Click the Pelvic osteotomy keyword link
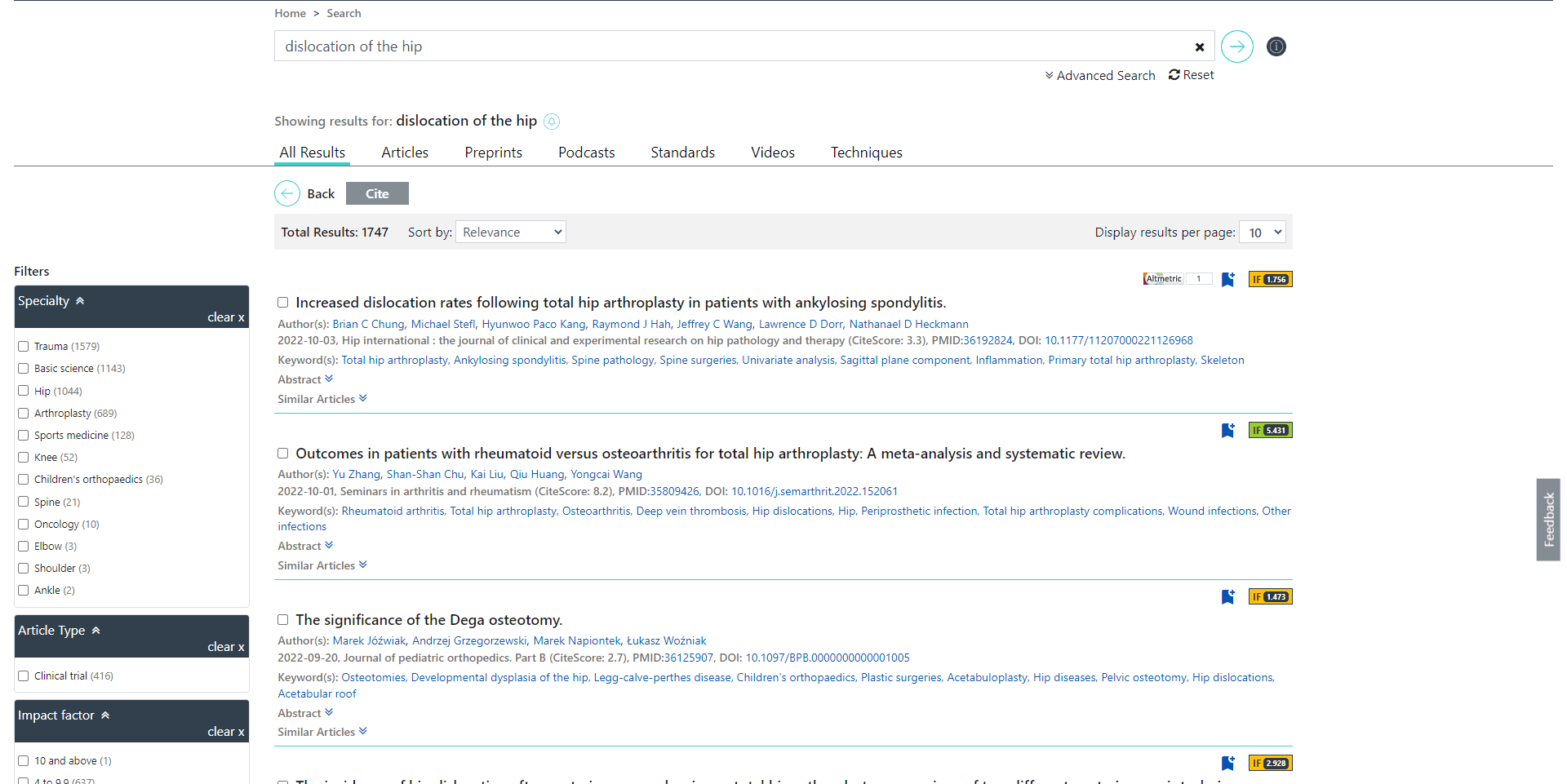This screenshot has width=1567, height=784. [1143, 677]
